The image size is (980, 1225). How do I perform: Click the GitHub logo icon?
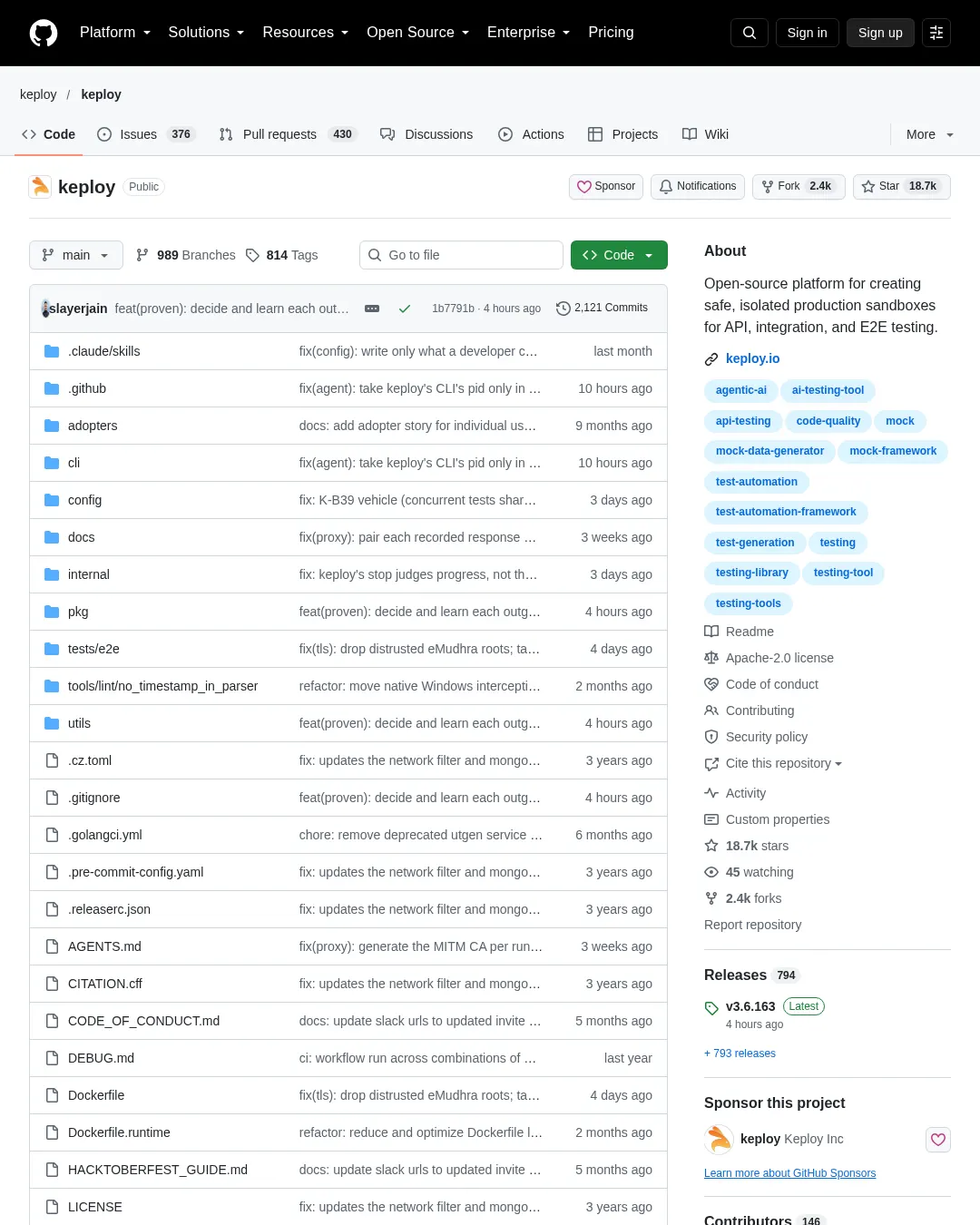click(x=44, y=33)
